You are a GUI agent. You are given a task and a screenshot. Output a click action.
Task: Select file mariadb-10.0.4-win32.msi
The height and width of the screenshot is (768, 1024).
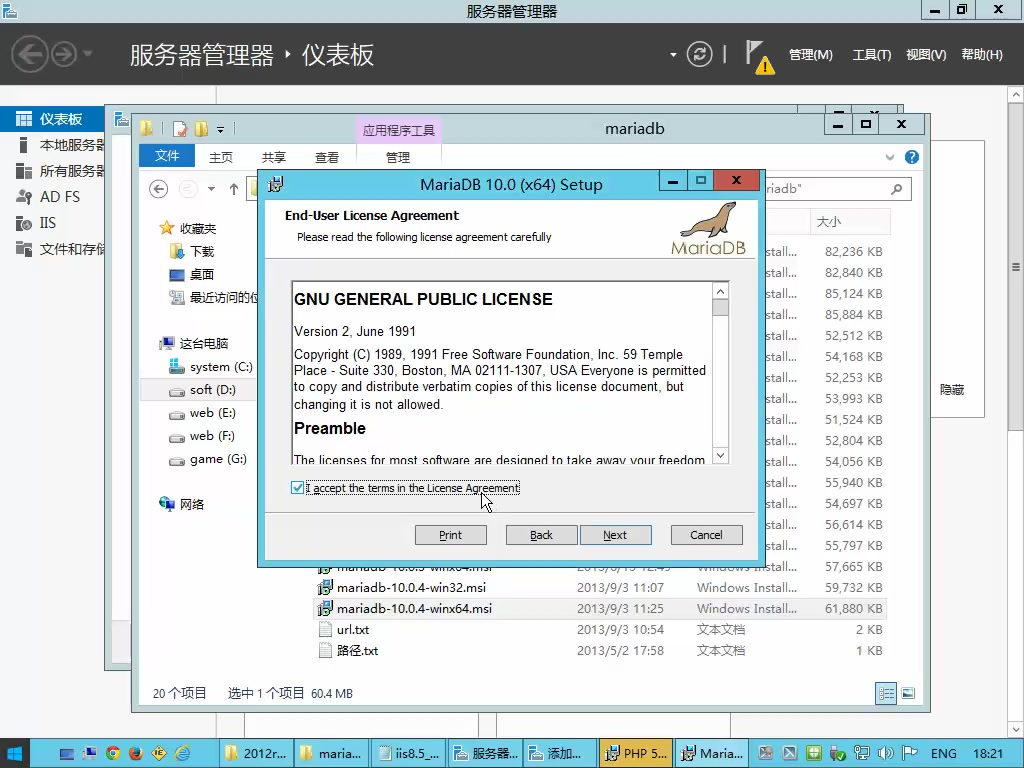(x=411, y=588)
